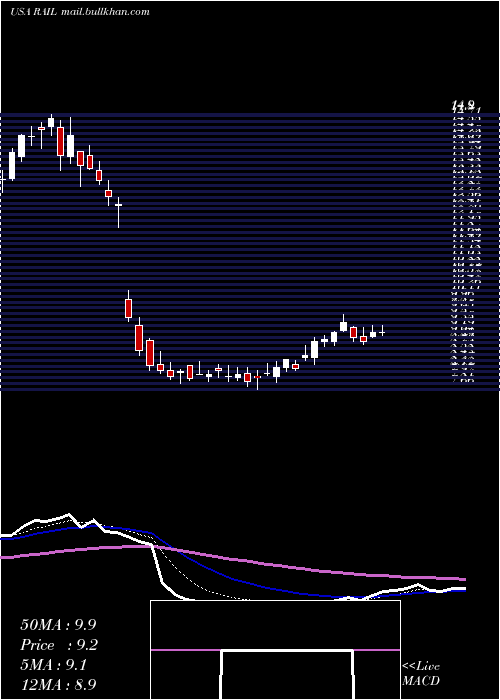The height and width of the screenshot is (700, 500).
Task: Click the highest white candlestick at chart top
Action: pyautogui.click(x=51, y=125)
